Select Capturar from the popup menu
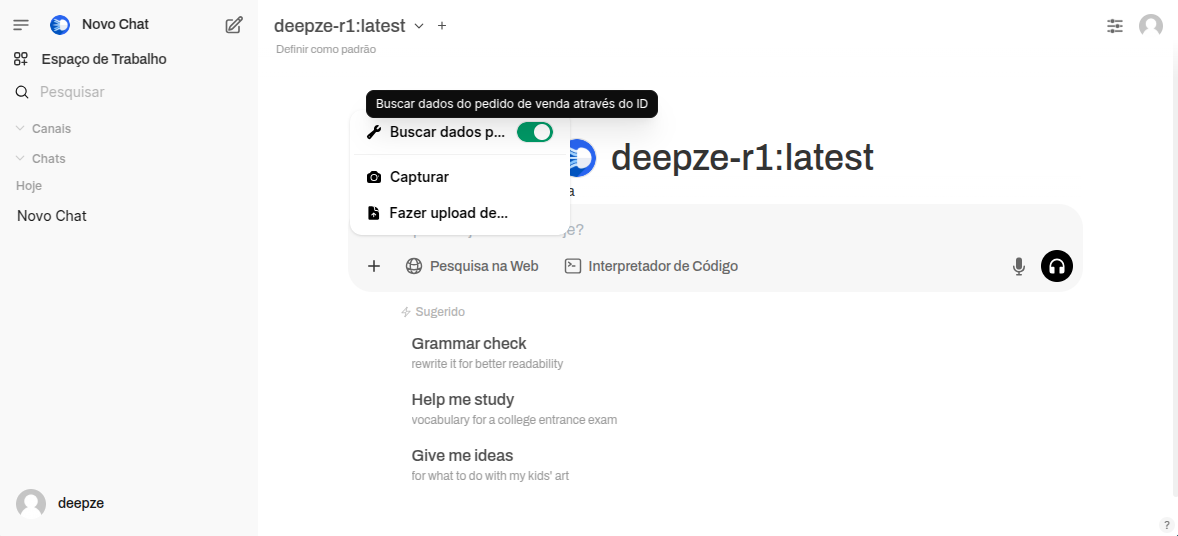 pos(419,177)
